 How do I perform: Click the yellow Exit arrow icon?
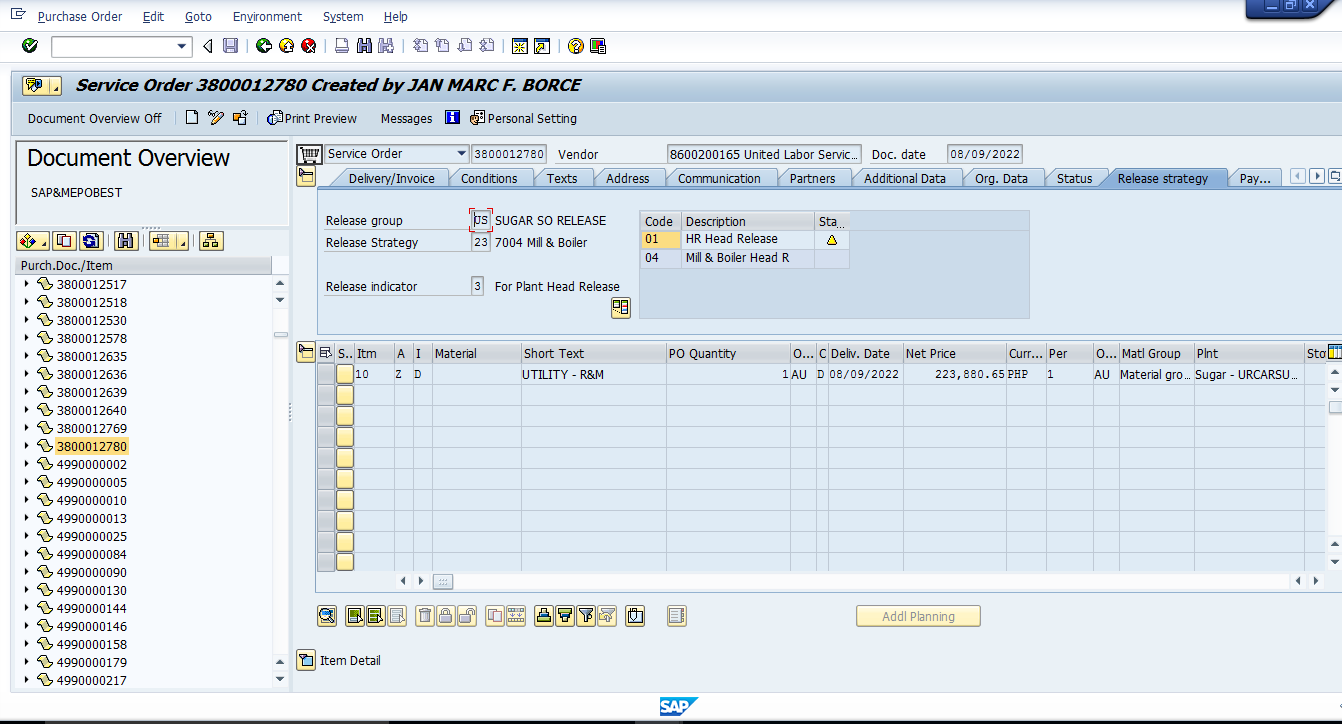[287, 46]
